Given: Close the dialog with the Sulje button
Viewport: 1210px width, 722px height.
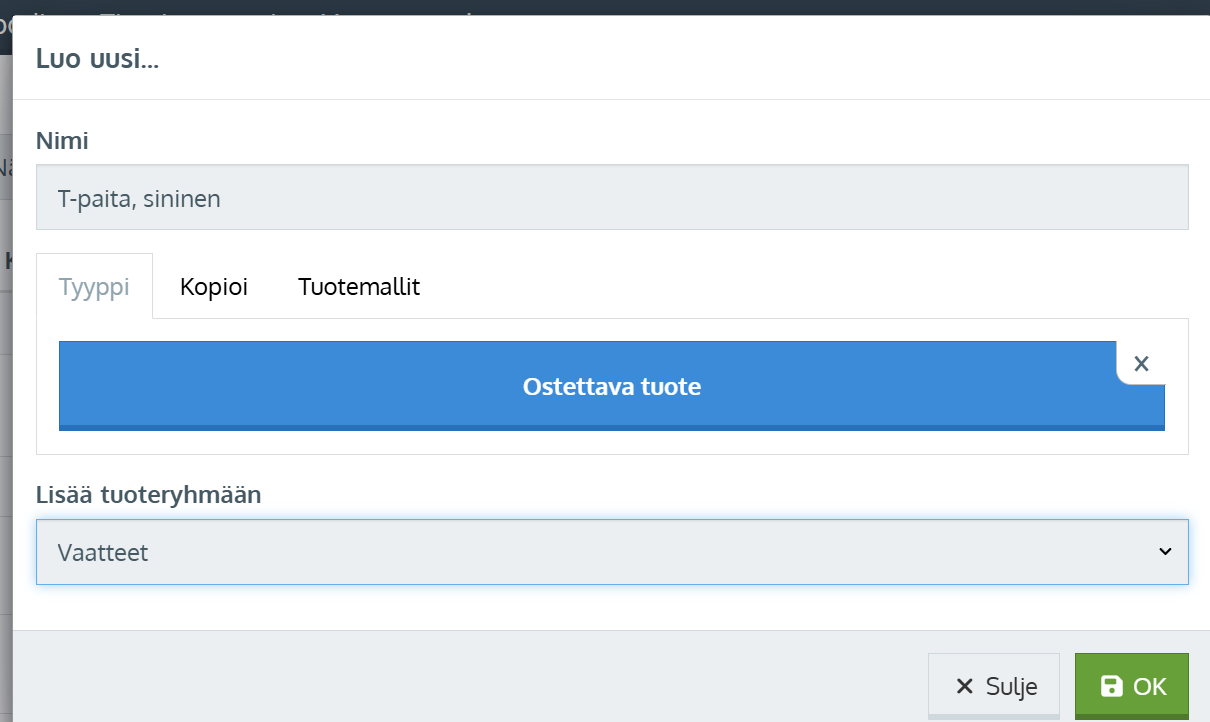Looking at the screenshot, I should click(993, 686).
